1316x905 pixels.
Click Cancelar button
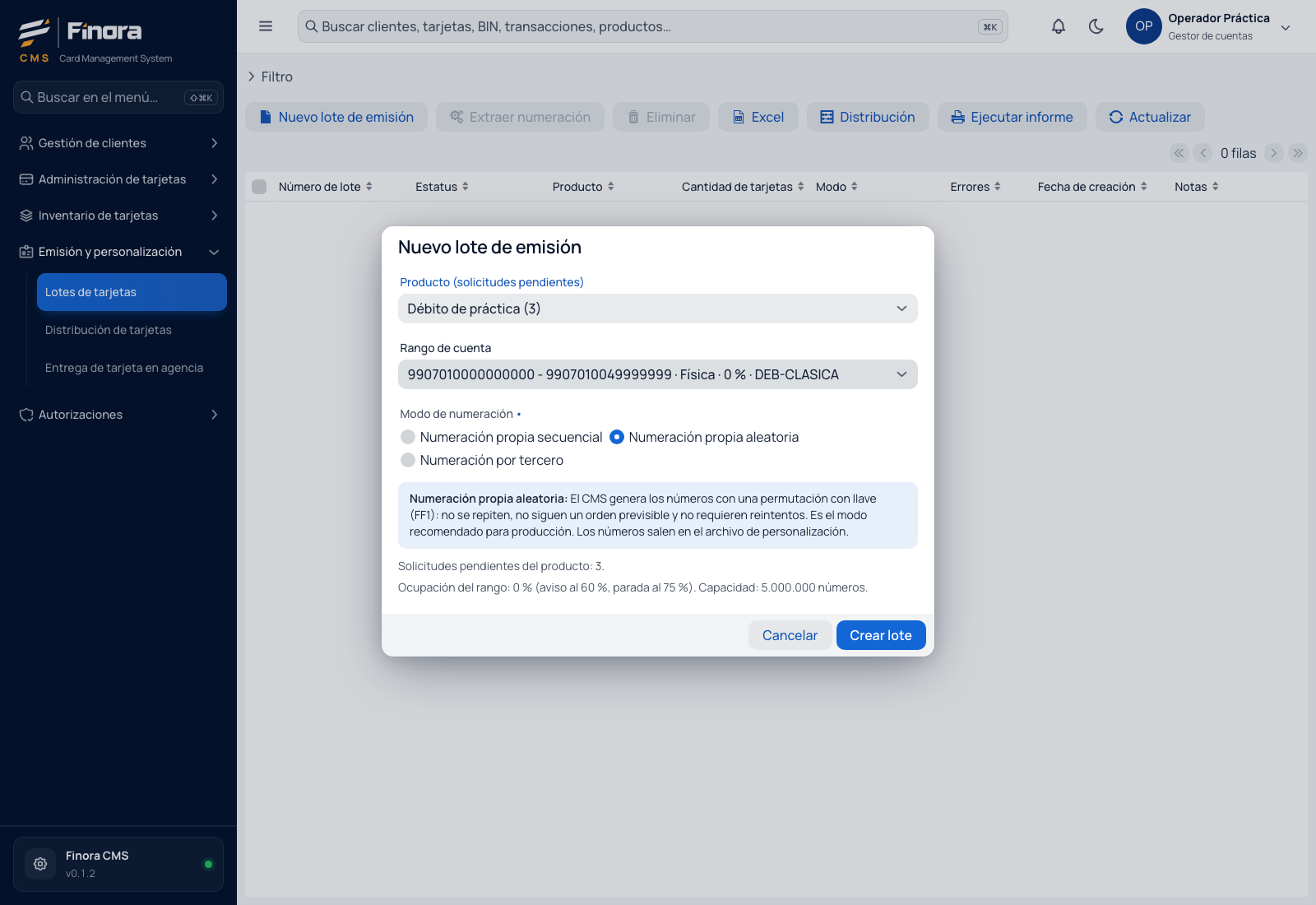pos(790,635)
